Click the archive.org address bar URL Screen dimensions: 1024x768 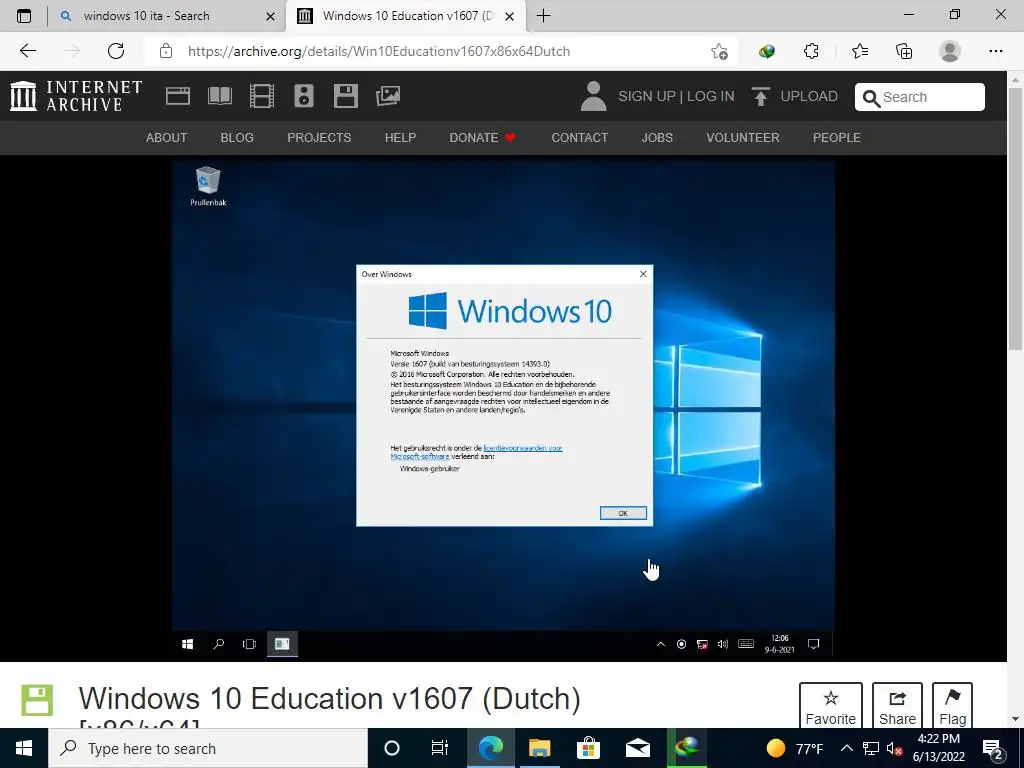(x=379, y=51)
